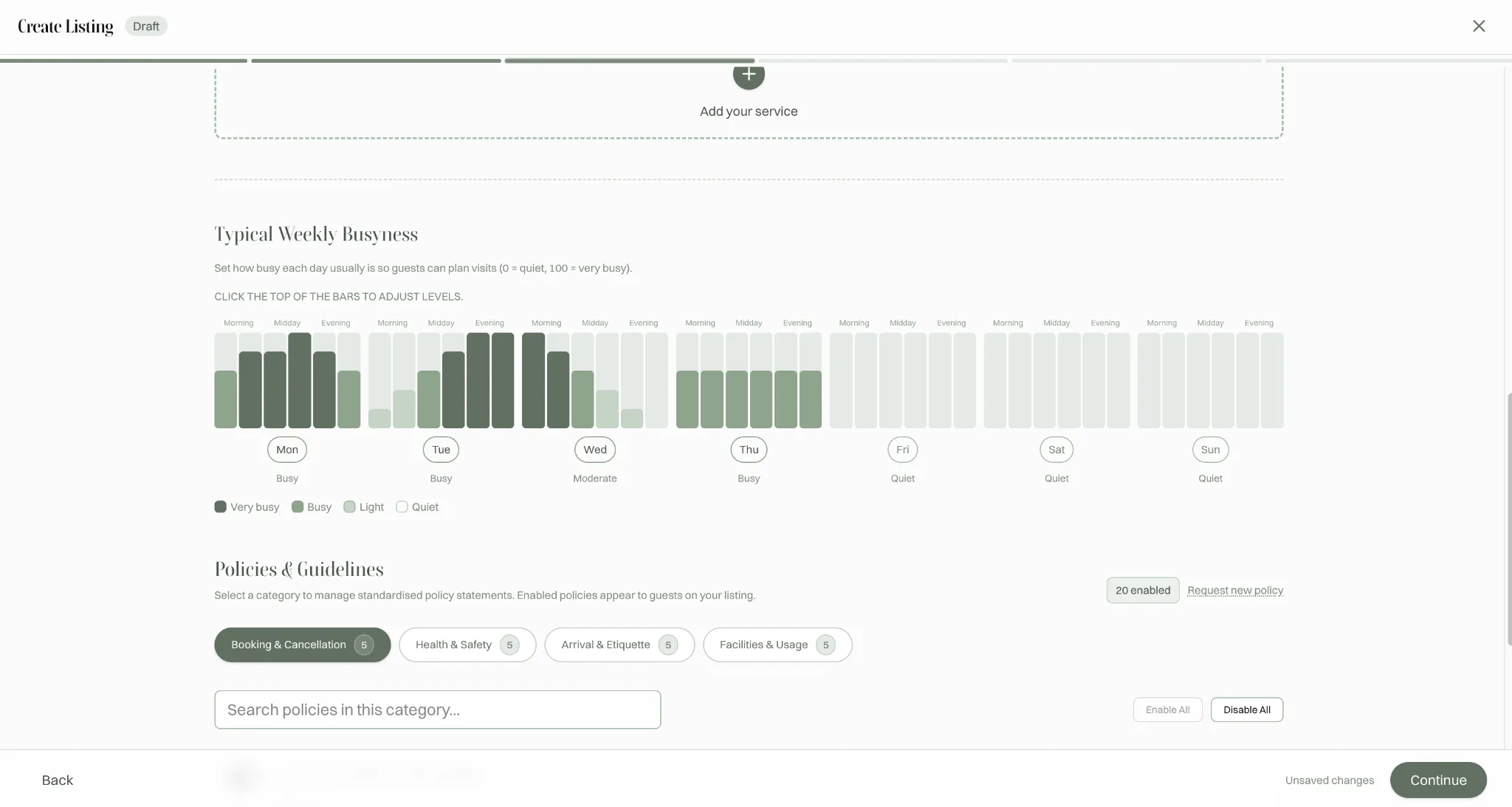Select the Fri day button

pyautogui.click(x=902, y=450)
